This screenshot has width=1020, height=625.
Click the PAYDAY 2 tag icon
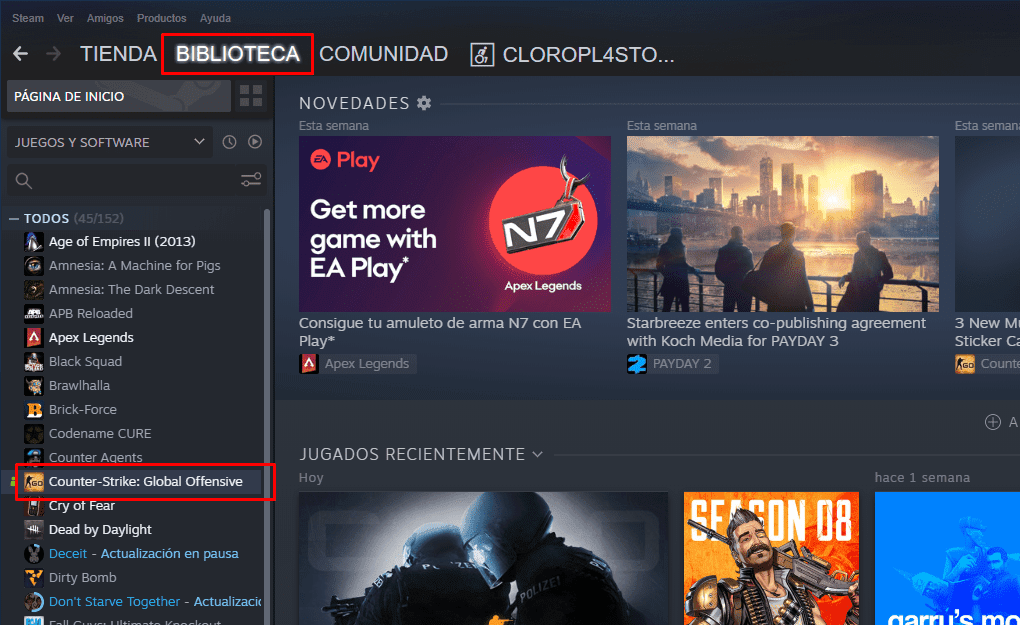click(x=637, y=364)
